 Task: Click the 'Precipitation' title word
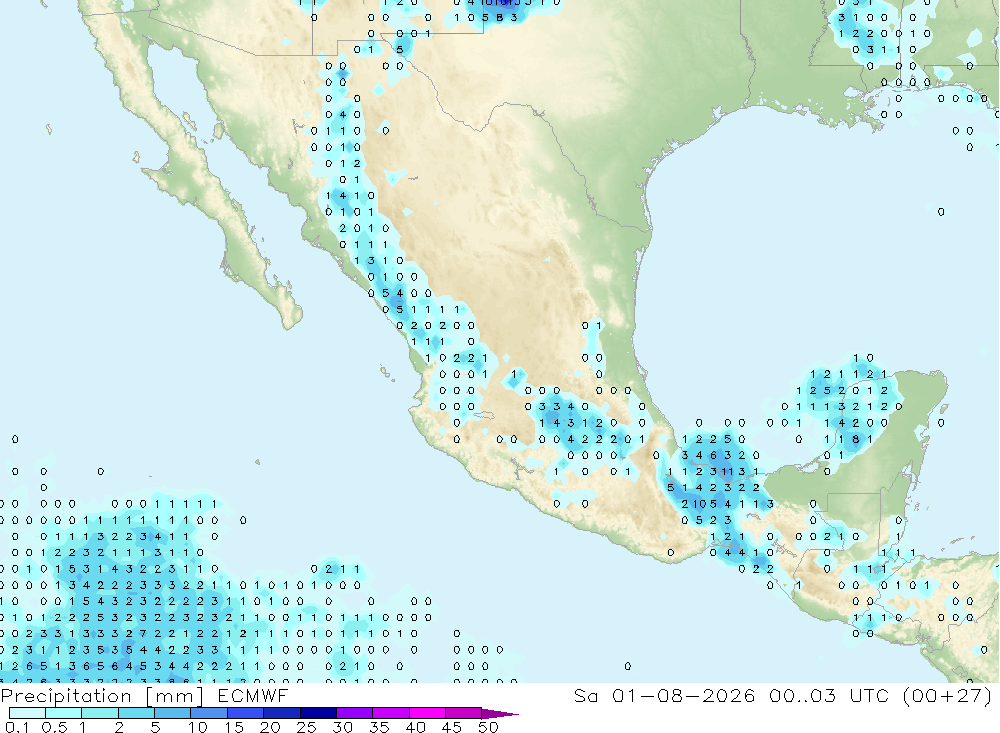pos(66,696)
